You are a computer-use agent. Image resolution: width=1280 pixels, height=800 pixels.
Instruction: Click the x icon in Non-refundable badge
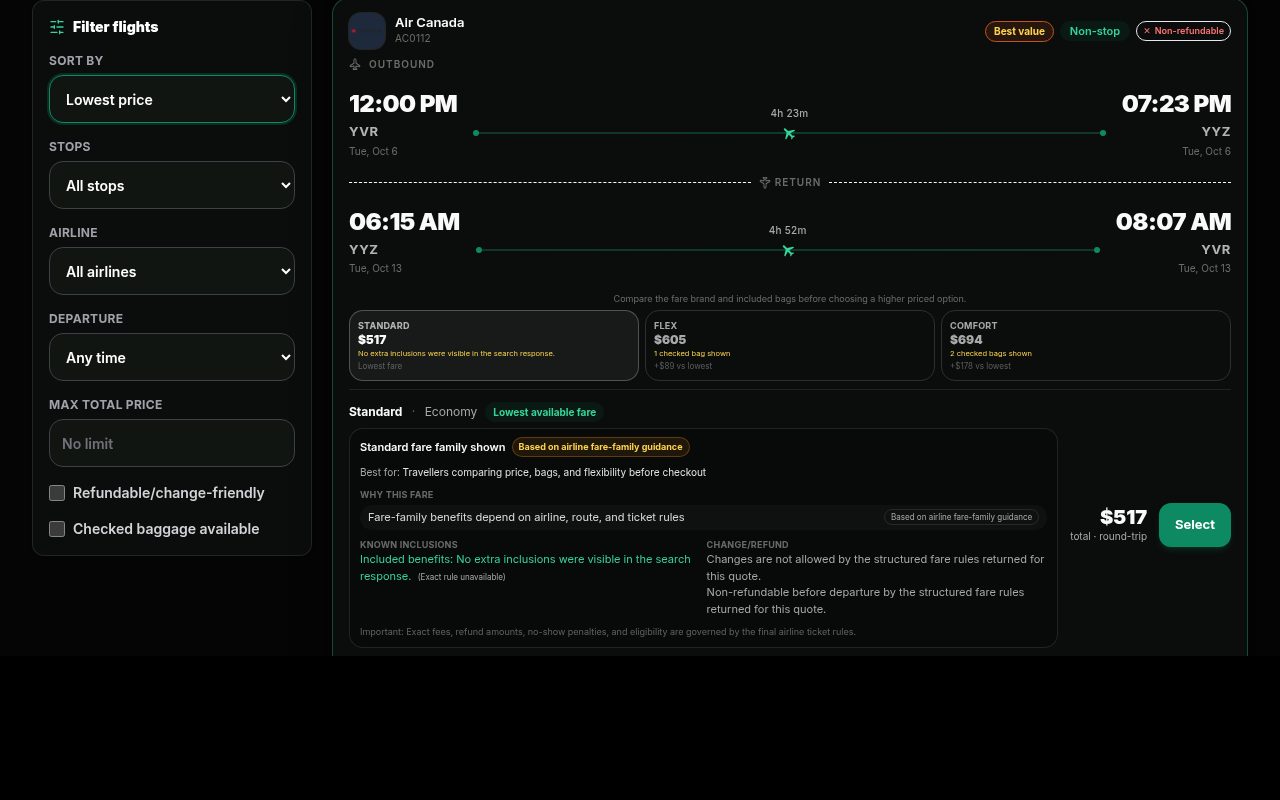[1147, 31]
